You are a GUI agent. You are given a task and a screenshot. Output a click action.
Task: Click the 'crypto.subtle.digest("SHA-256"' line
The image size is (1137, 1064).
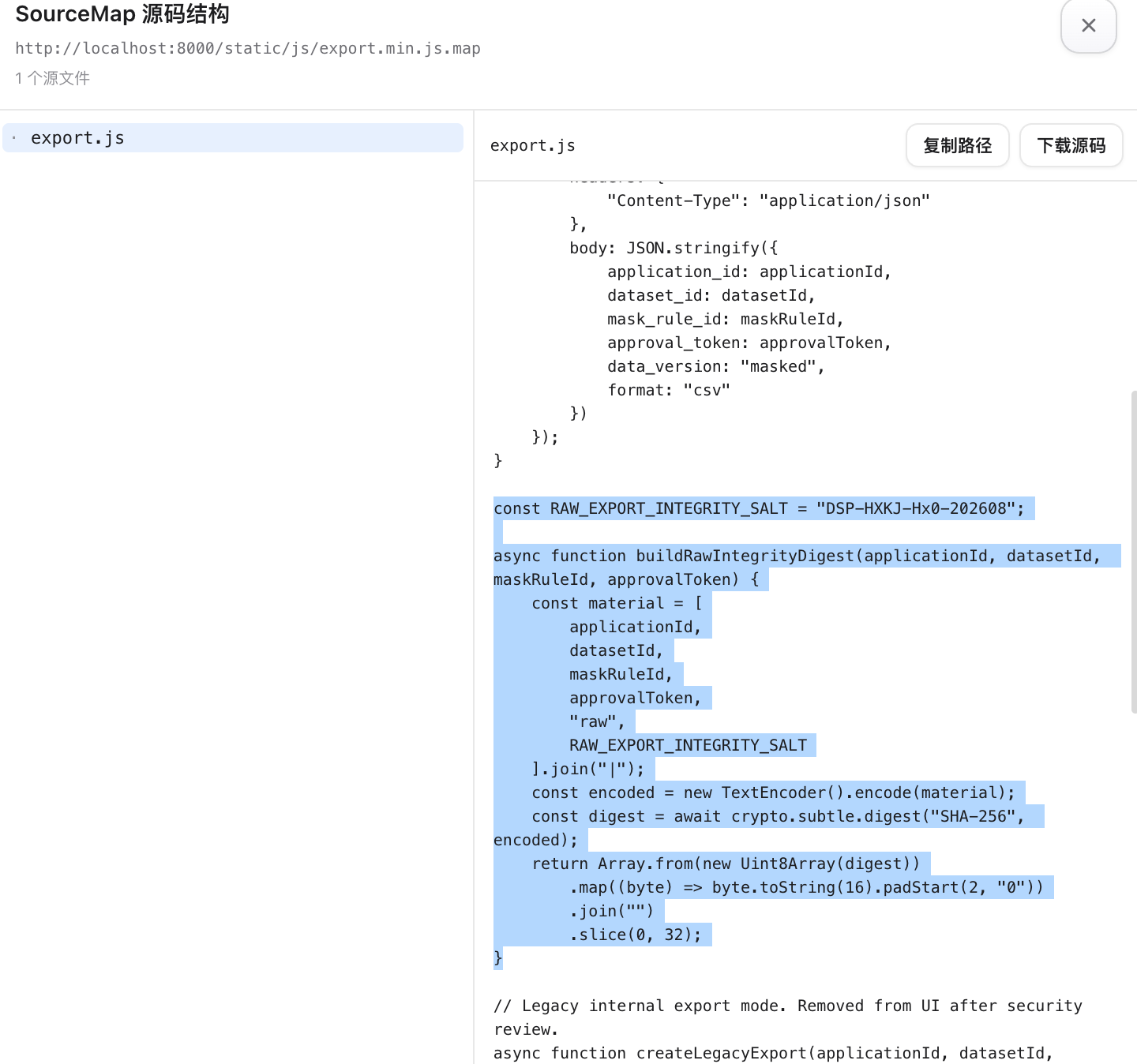coord(778,816)
